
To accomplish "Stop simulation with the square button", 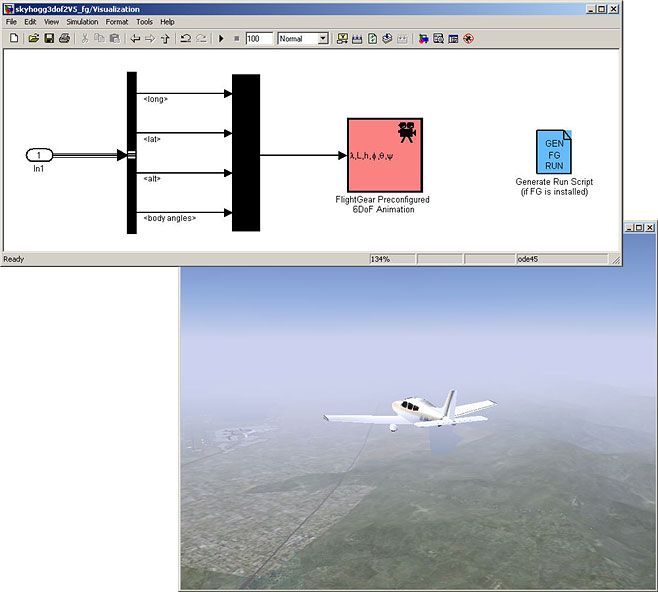I will [x=236, y=39].
